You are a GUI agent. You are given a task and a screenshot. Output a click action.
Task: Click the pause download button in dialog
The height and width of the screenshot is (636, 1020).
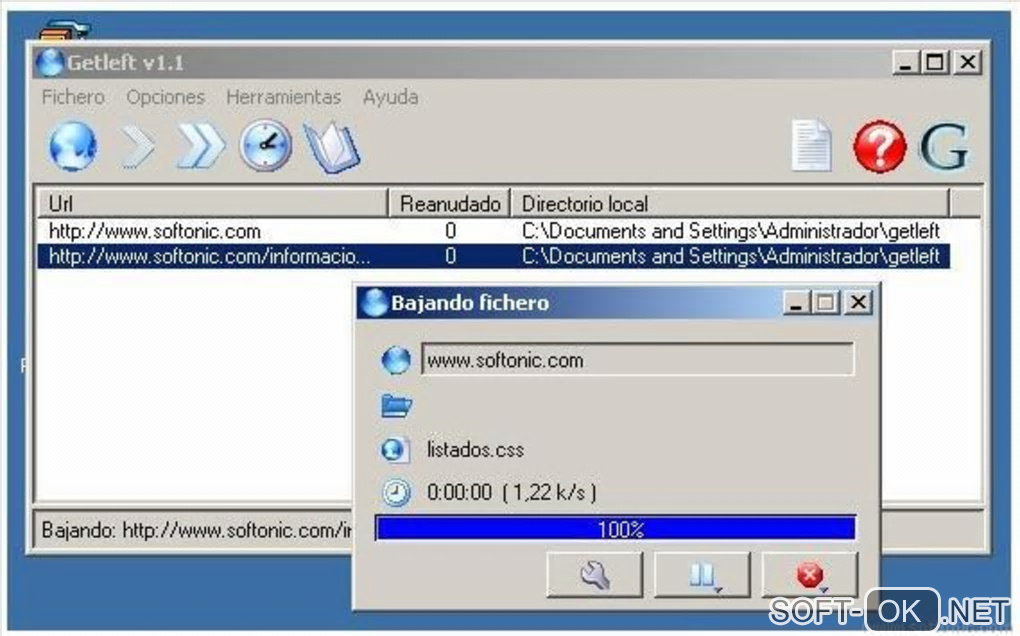pos(702,575)
